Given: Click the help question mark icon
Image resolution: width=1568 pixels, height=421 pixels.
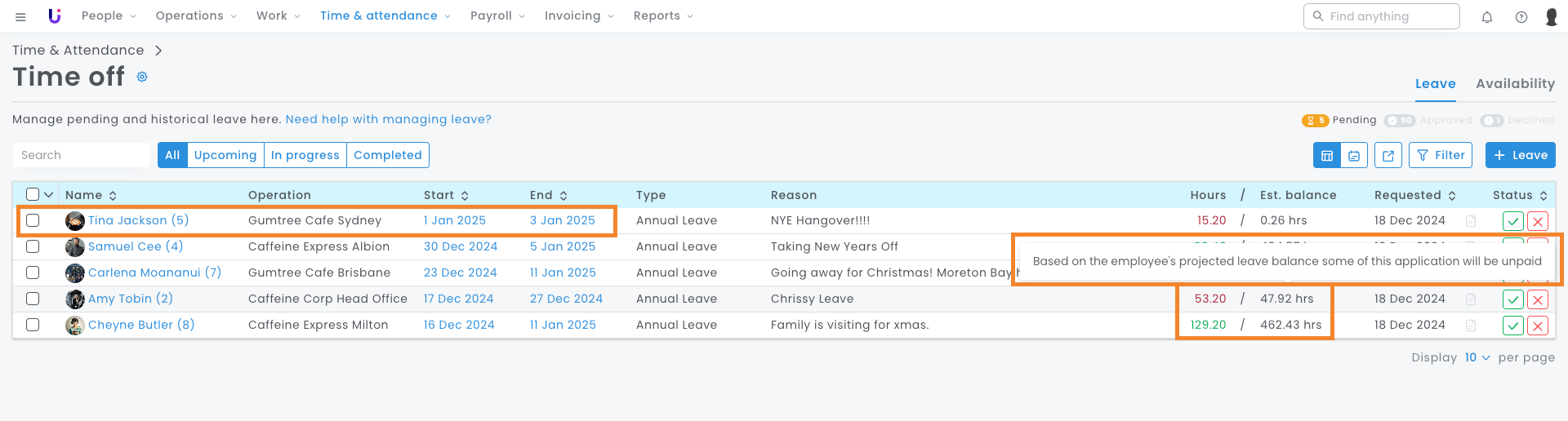Looking at the screenshot, I should (x=1521, y=17).
